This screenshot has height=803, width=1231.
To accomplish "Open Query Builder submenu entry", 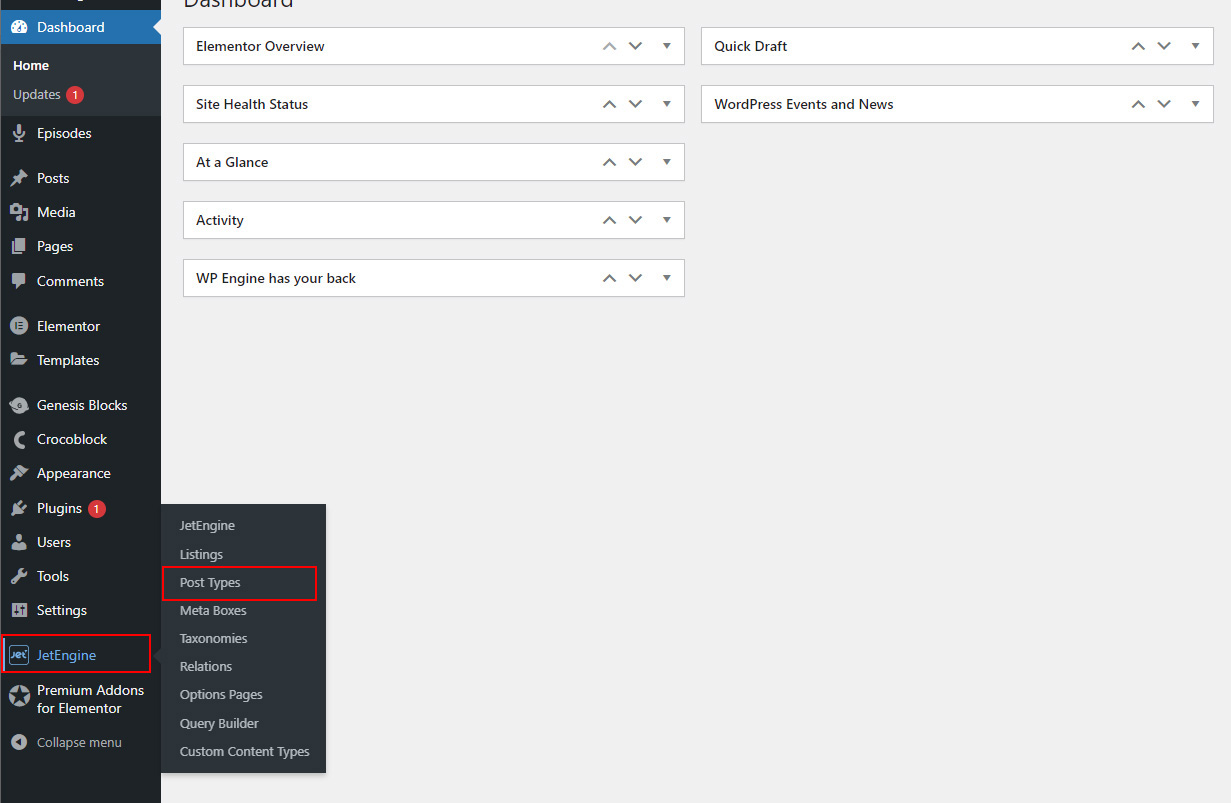I will [219, 723].
